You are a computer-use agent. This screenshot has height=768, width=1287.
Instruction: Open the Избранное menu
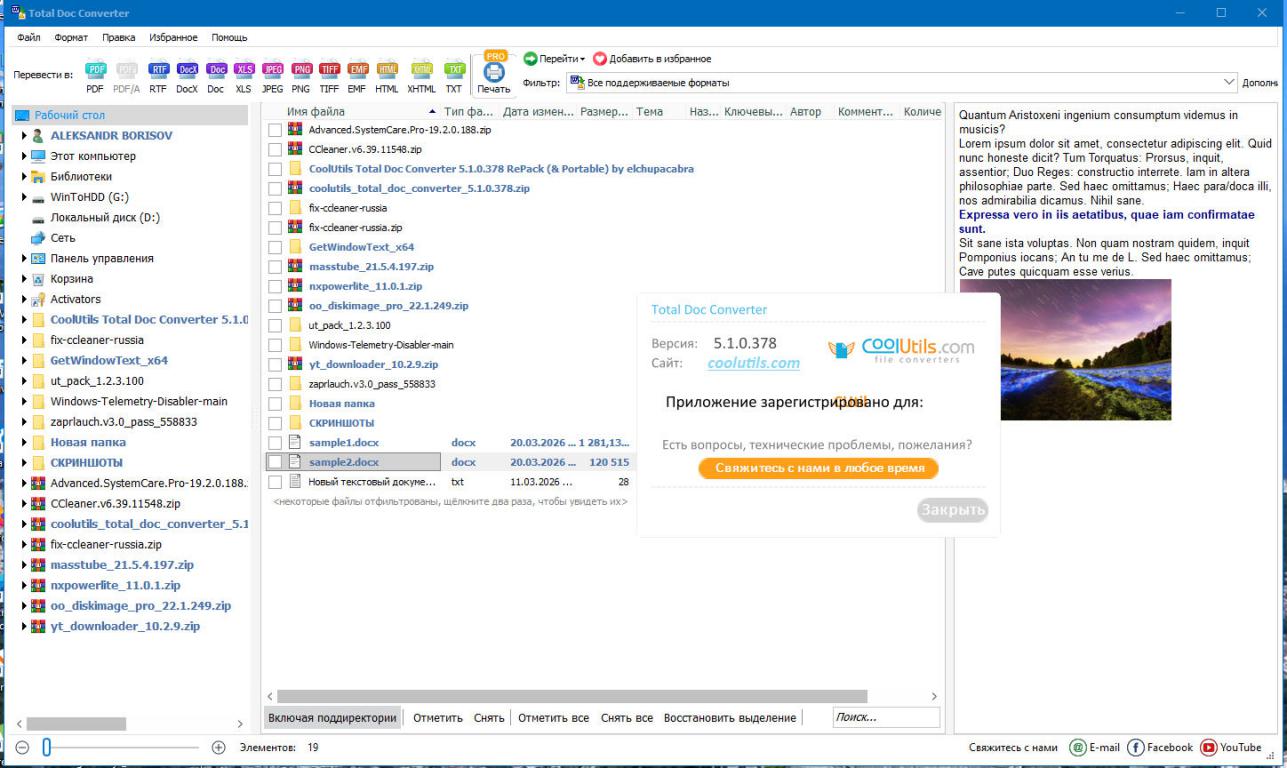click(173, 37)
